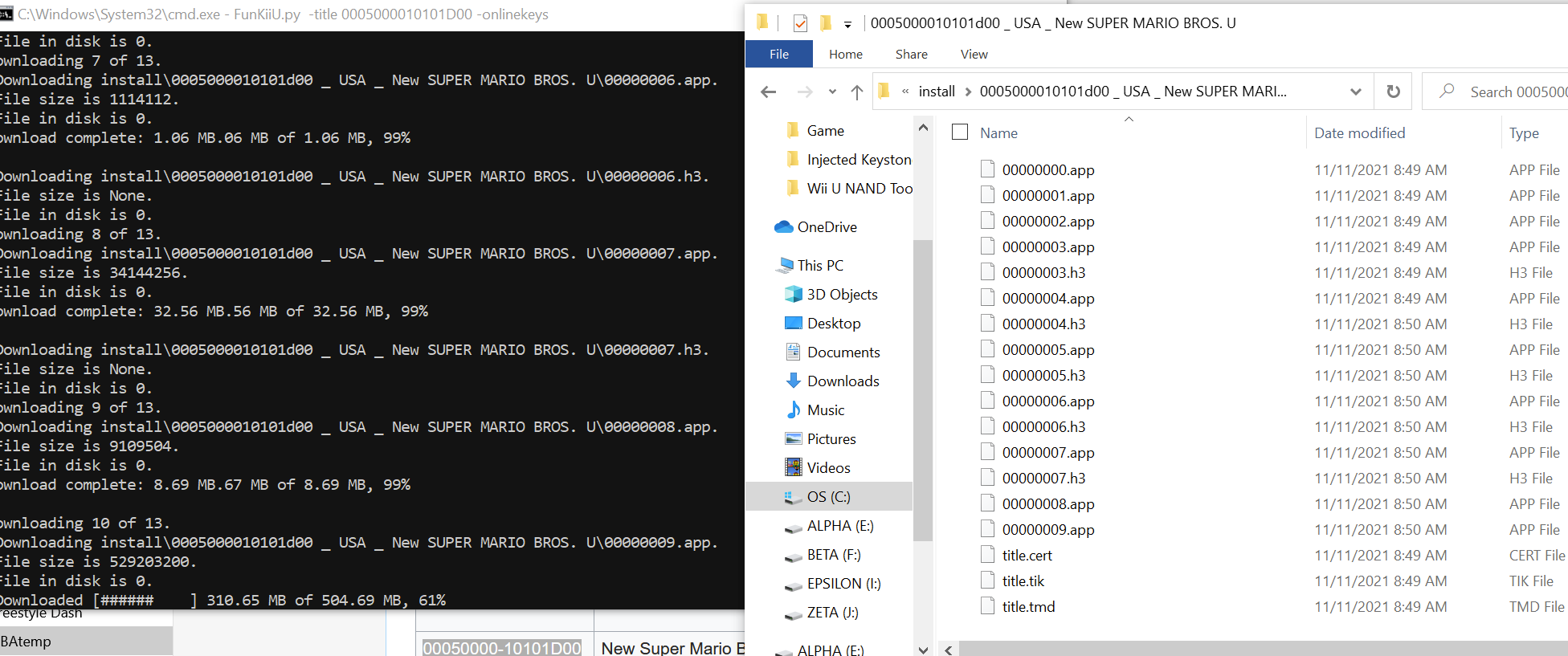Click the cmd.exe title bar icon
Screen dimensions: 1568x656
(x=6, y=14)
